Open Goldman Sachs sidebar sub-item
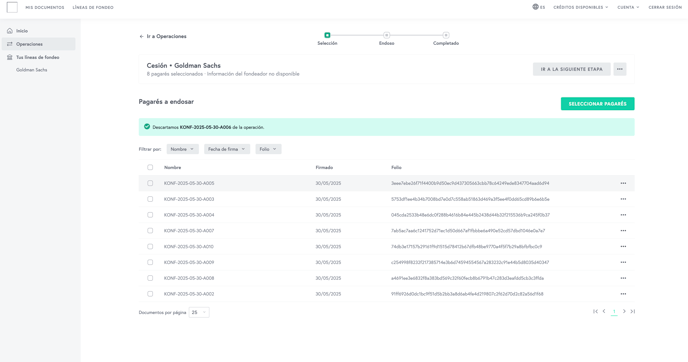 [x=32, y=70]
